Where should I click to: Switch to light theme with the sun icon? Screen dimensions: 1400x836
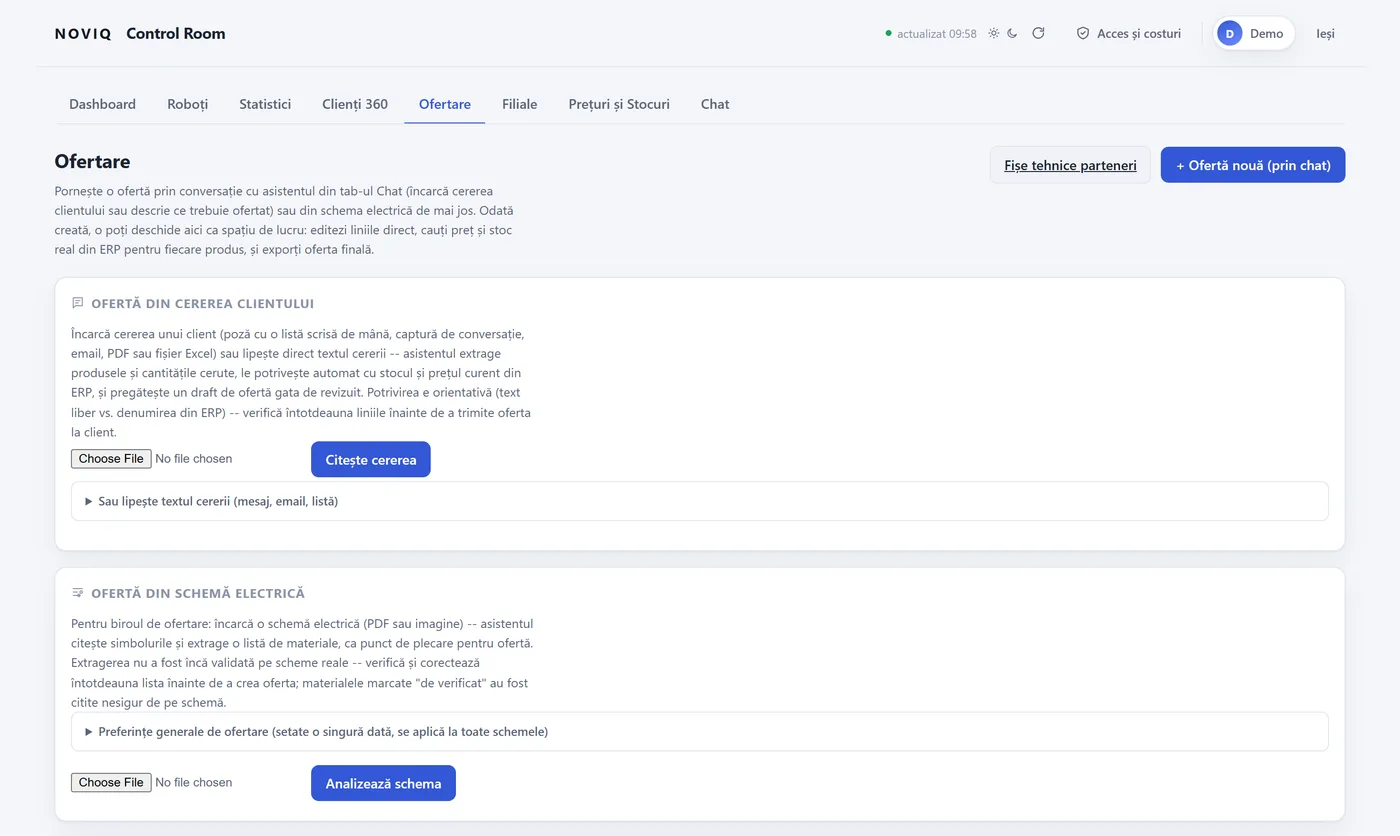coord(994,33)
